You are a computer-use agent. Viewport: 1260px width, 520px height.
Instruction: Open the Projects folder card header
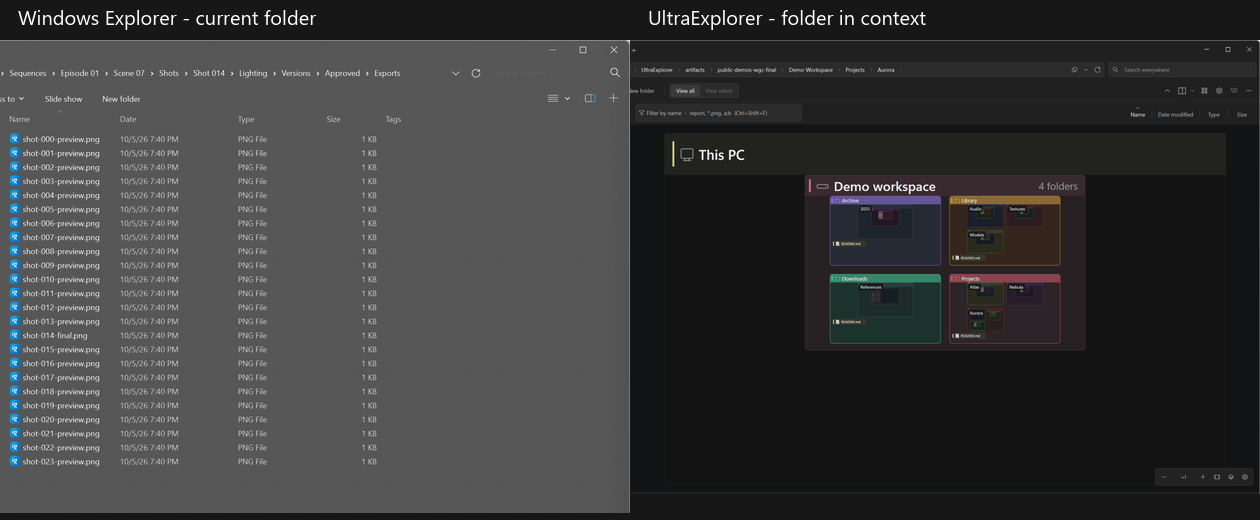(1005, 279)
